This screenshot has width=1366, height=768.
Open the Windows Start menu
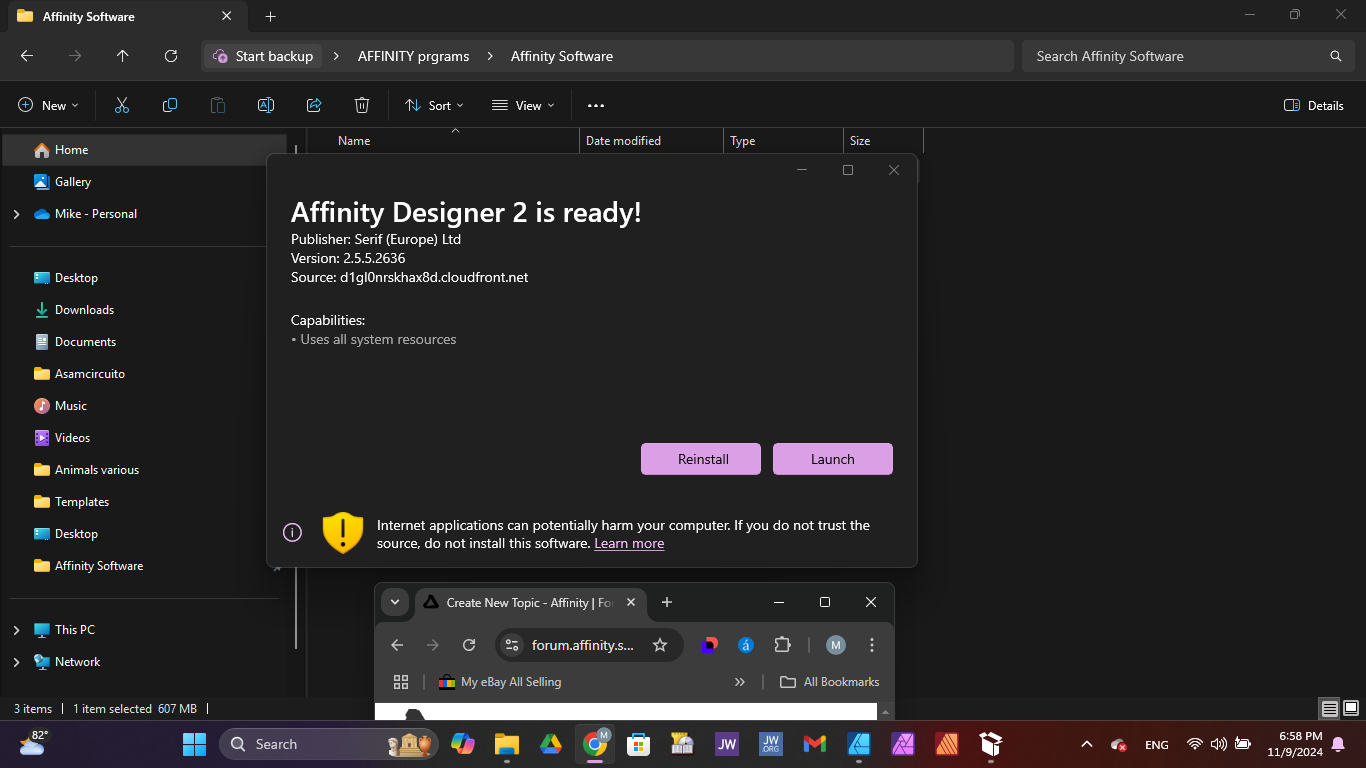(194, 744)
